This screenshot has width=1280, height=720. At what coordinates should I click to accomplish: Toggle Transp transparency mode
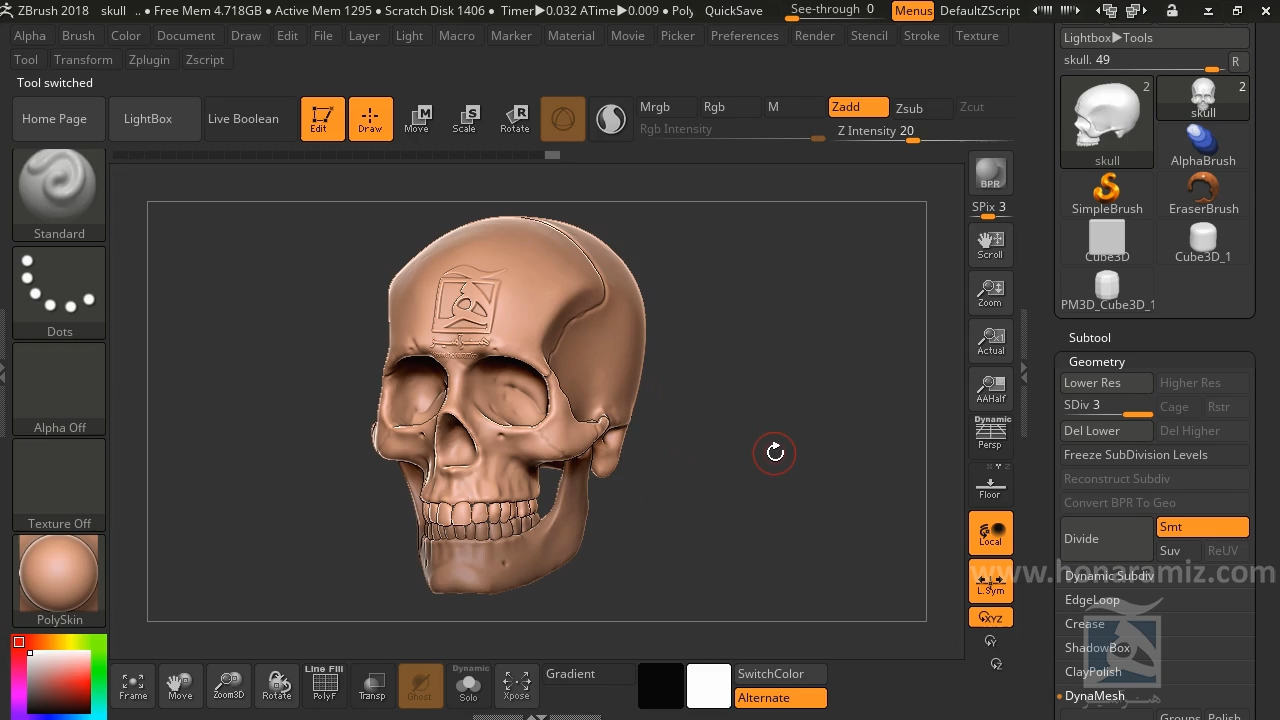click(372, 685)
